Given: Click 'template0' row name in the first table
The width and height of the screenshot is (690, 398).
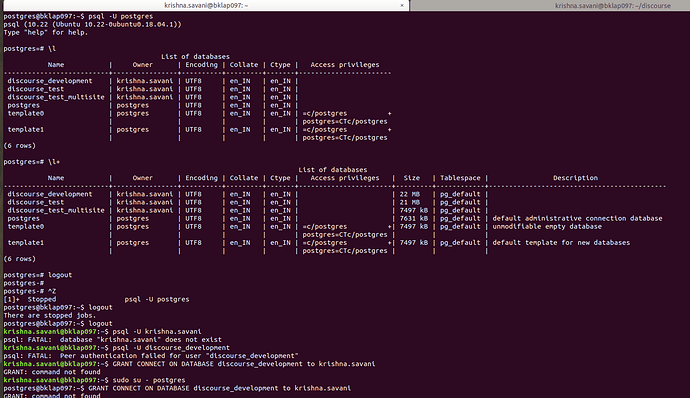Looking at the screenshot, I should tap(26, 113).
